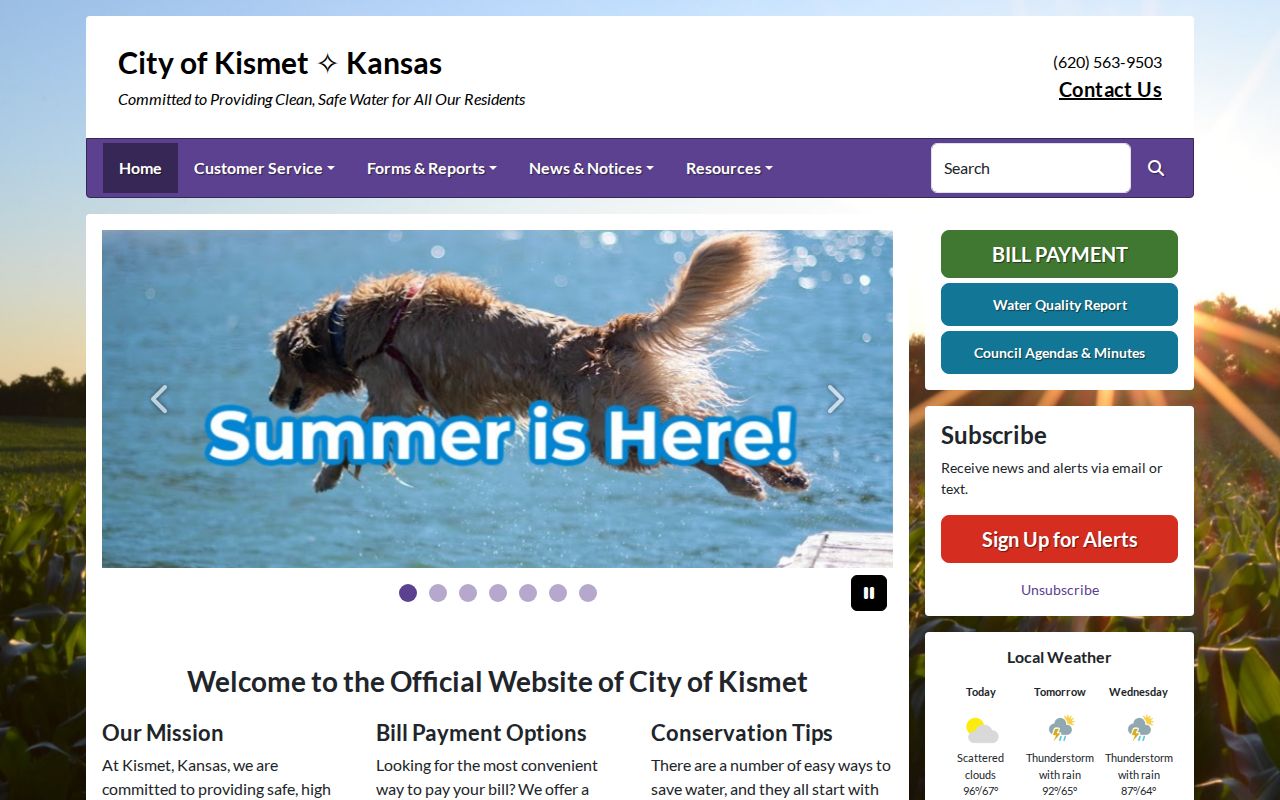View the Water Quality Report
Image resolution: width=1280 pixels, height=800 pixels.
(1059, 305)
